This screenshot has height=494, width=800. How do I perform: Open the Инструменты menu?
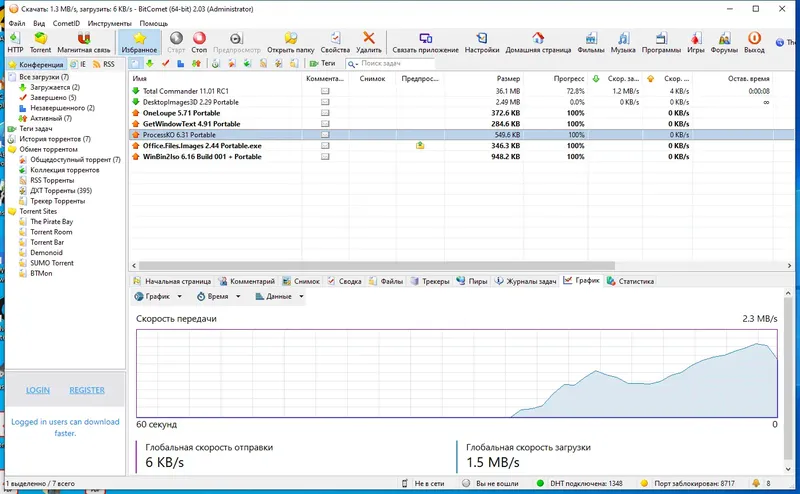point(109,23)
